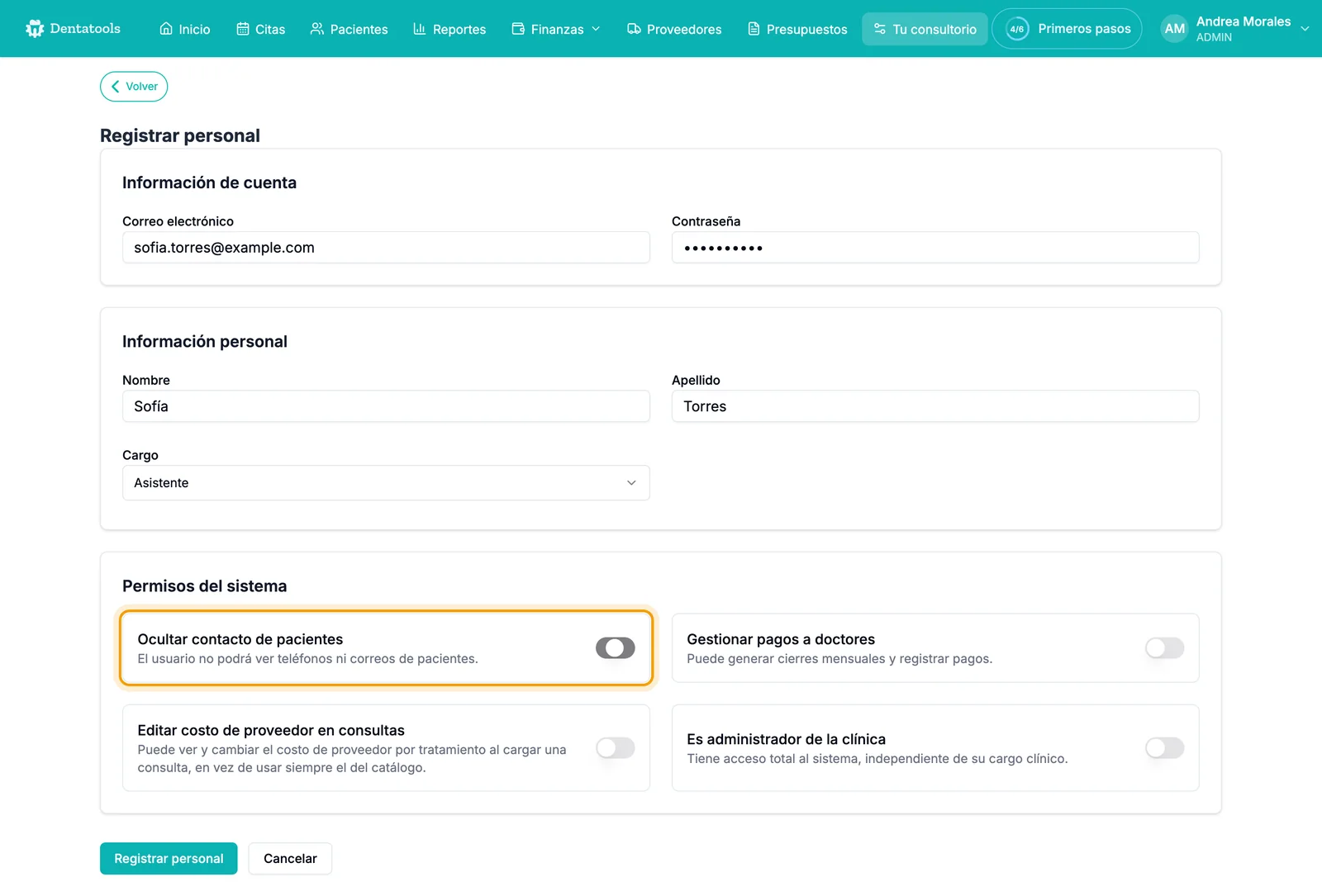
Task: Click the house icon beside Inicio
Action: [166, 29]
